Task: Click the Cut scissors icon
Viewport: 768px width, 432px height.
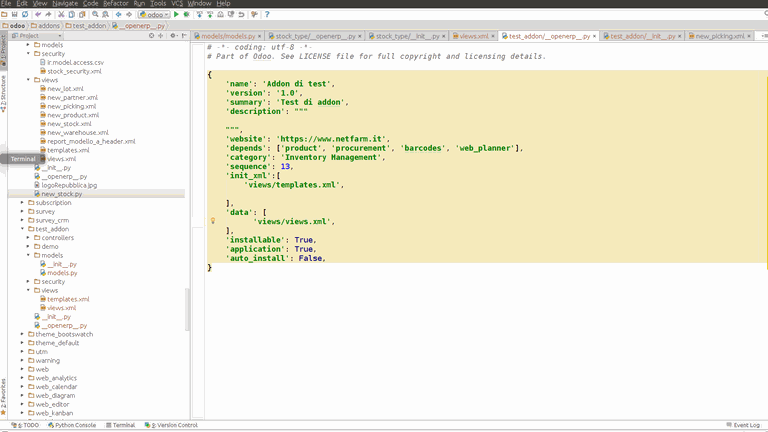Action: pyautogui.click(x=61, y=14)
